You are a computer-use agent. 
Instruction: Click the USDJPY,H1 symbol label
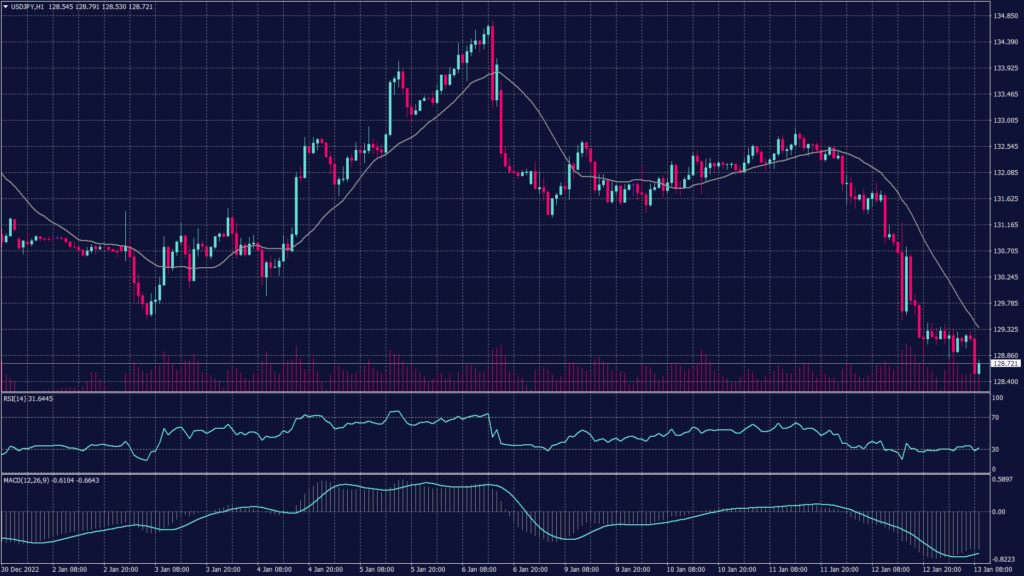[27, 7]
